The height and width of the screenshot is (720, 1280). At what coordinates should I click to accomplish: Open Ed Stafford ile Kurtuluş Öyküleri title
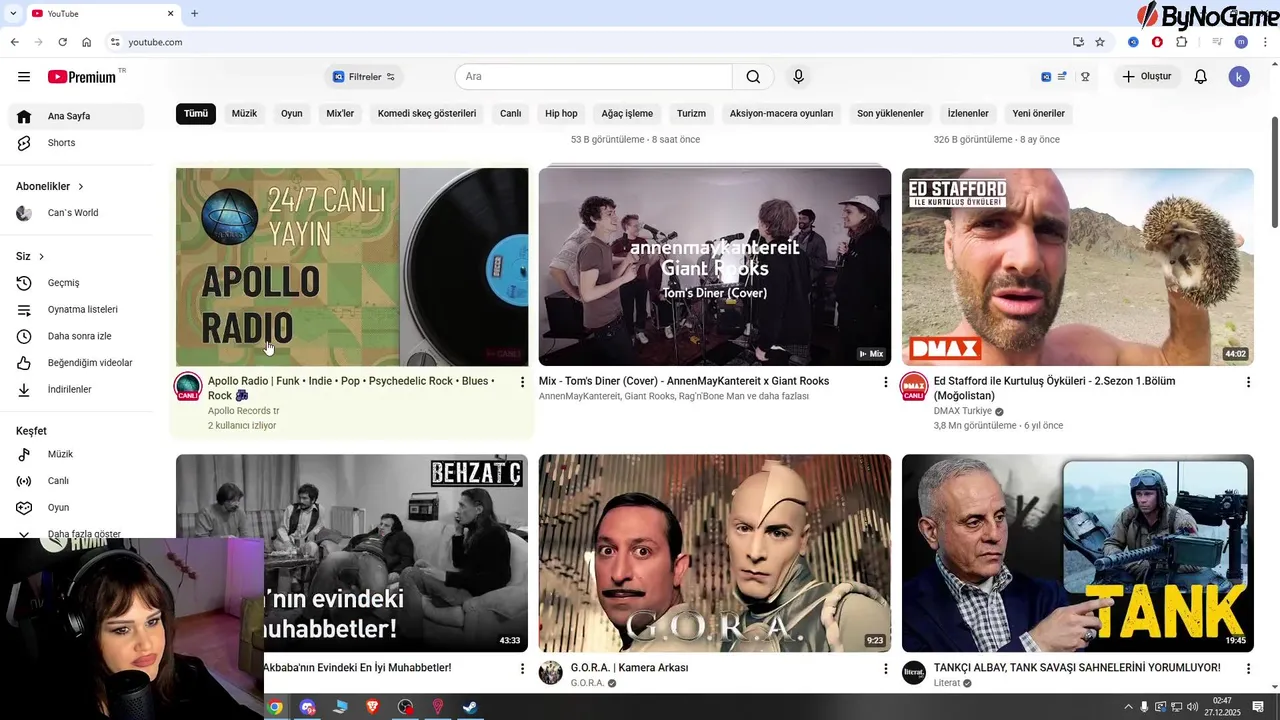[x=1054, y=388]
